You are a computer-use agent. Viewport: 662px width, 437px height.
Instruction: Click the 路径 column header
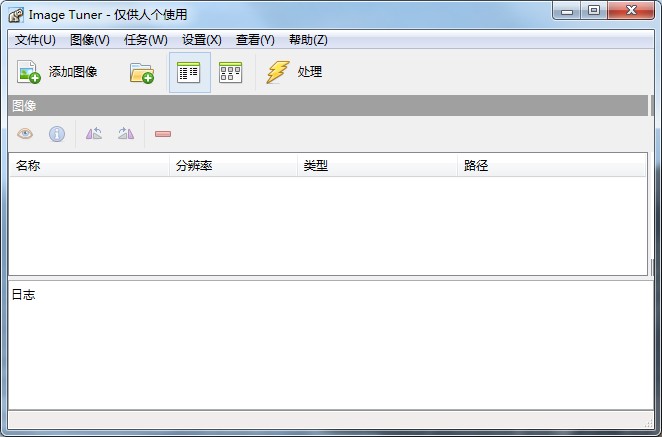pyautogui.click(x=551, y=166)
